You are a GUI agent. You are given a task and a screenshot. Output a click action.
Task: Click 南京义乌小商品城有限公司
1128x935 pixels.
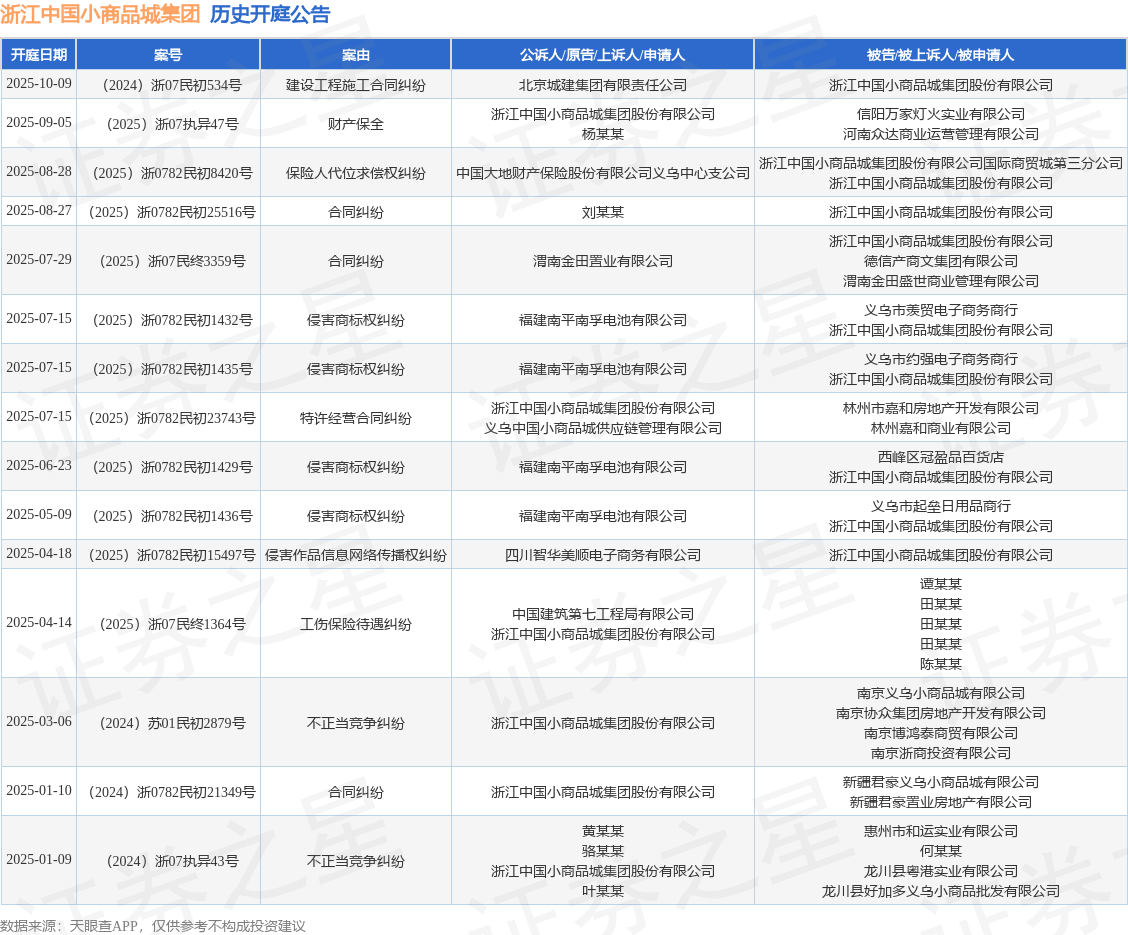tap(940, 693)
